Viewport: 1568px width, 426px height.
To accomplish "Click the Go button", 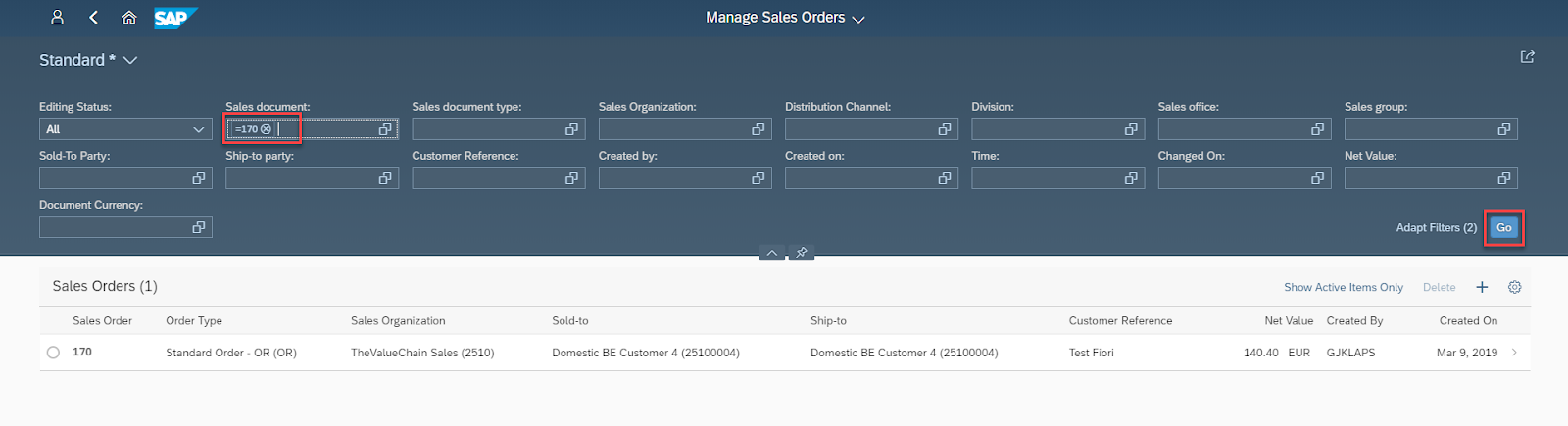I will click(x=1503, y=227).
